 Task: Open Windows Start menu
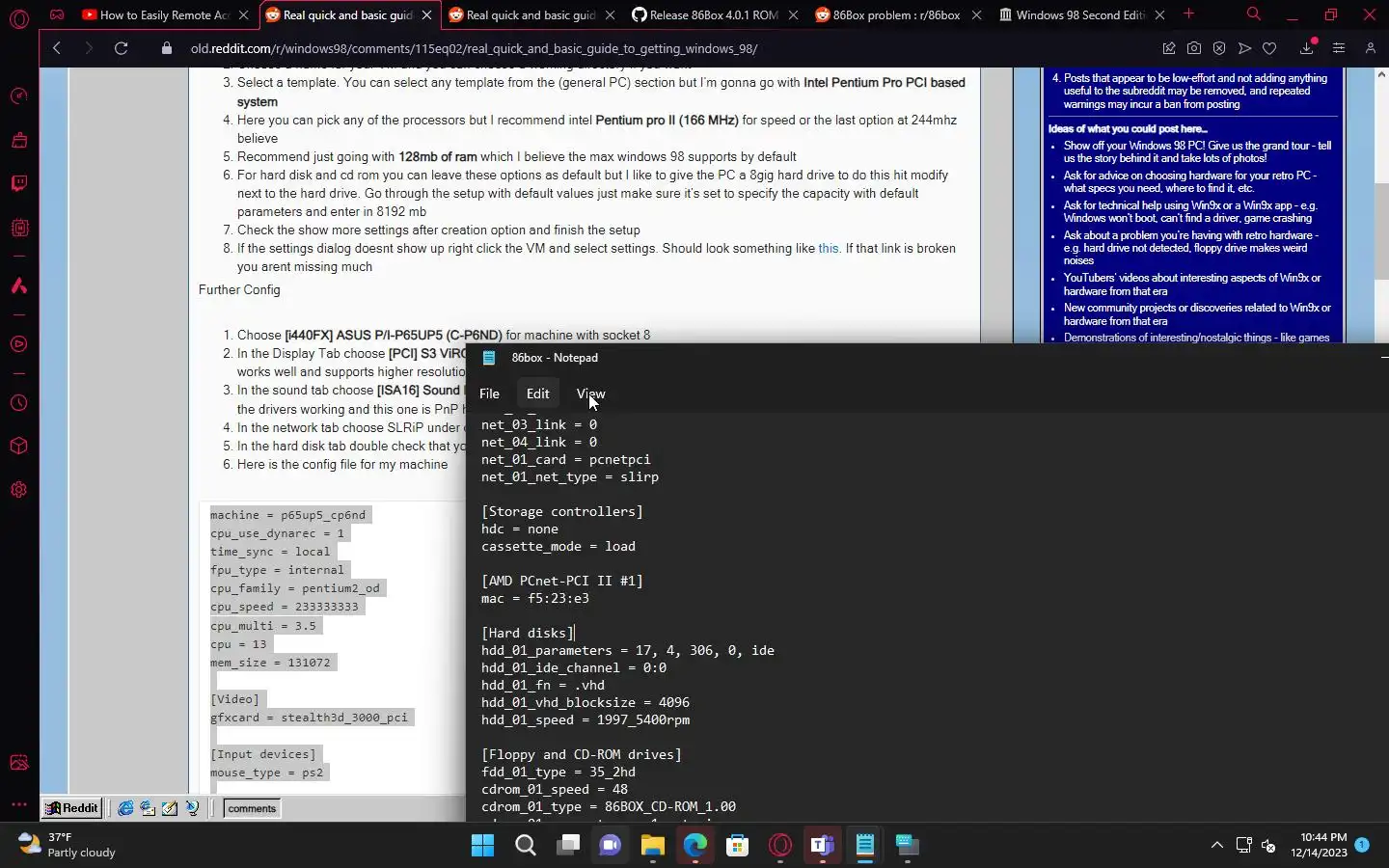pyautogui.click(x=482, y=846)
